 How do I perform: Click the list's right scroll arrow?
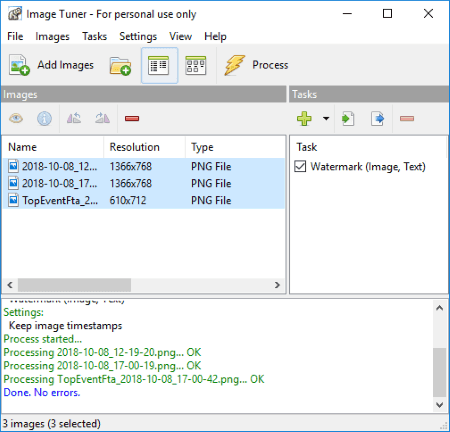[277, 285]
